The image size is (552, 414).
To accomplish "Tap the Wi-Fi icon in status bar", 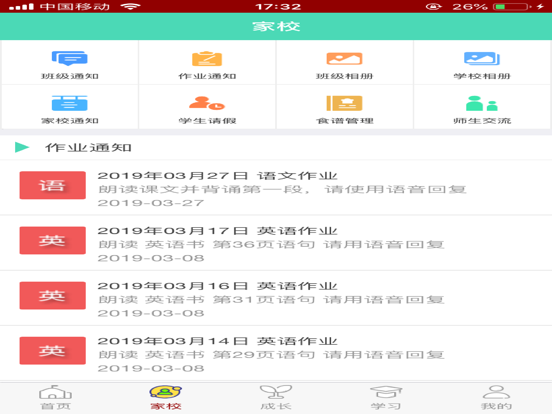I will pos(130,6).
